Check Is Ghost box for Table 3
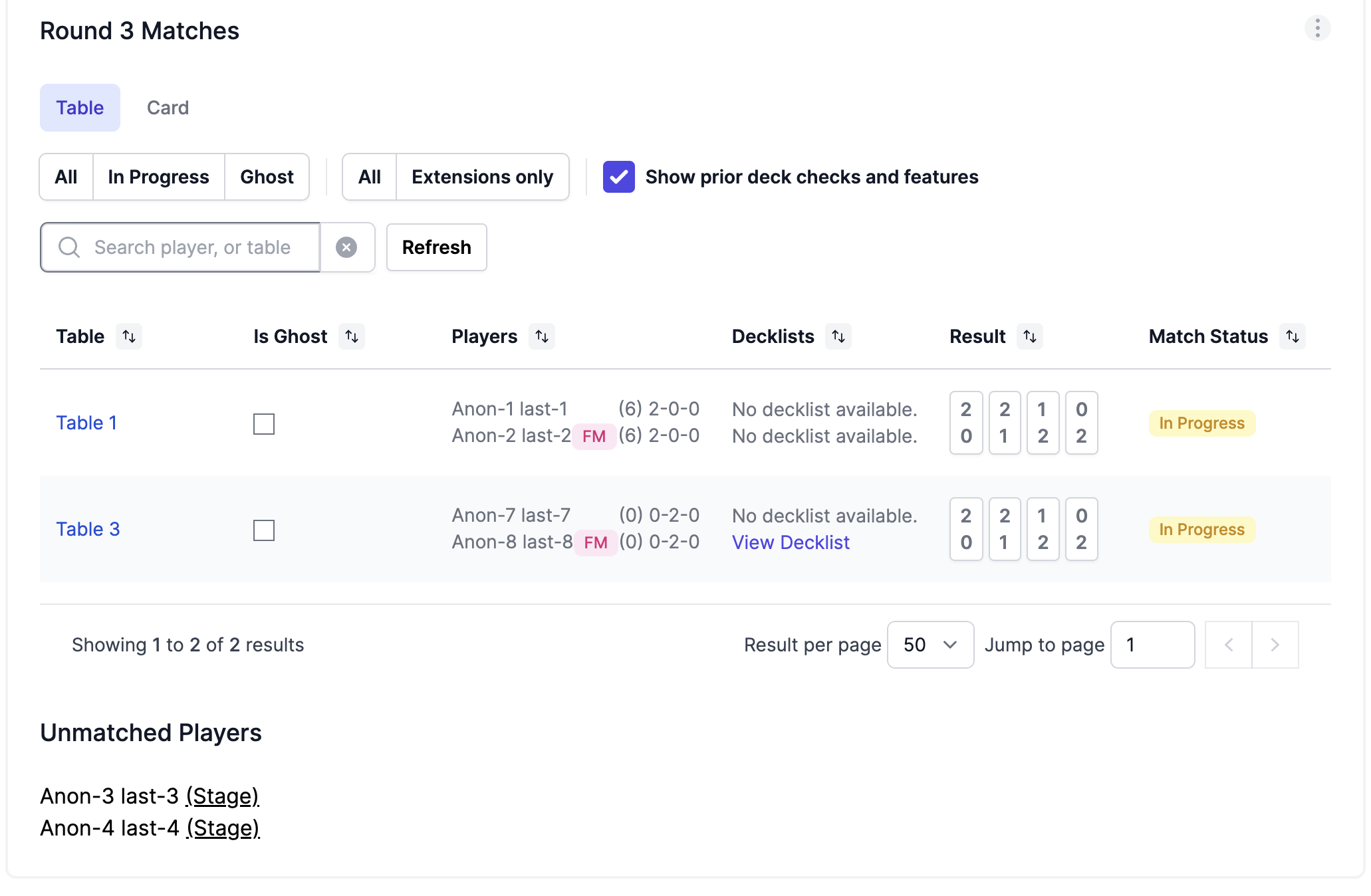 coord(264,530)
